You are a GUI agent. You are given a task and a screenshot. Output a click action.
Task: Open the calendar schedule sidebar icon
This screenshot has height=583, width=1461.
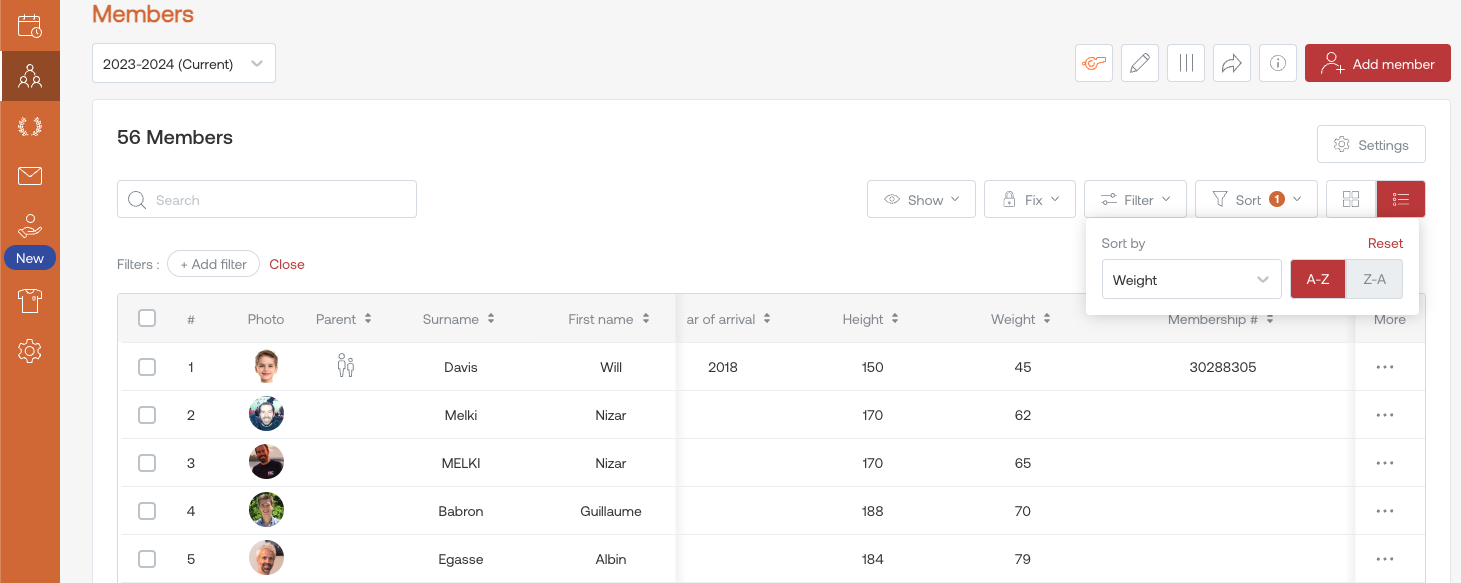pyautogui.click(x=30, y=26)
